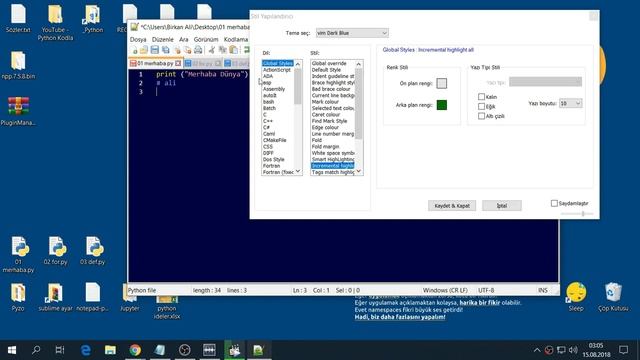Enable the Eğik italic checkbox
The width and height of the screenshot is (640, 360).
point(481,107)
